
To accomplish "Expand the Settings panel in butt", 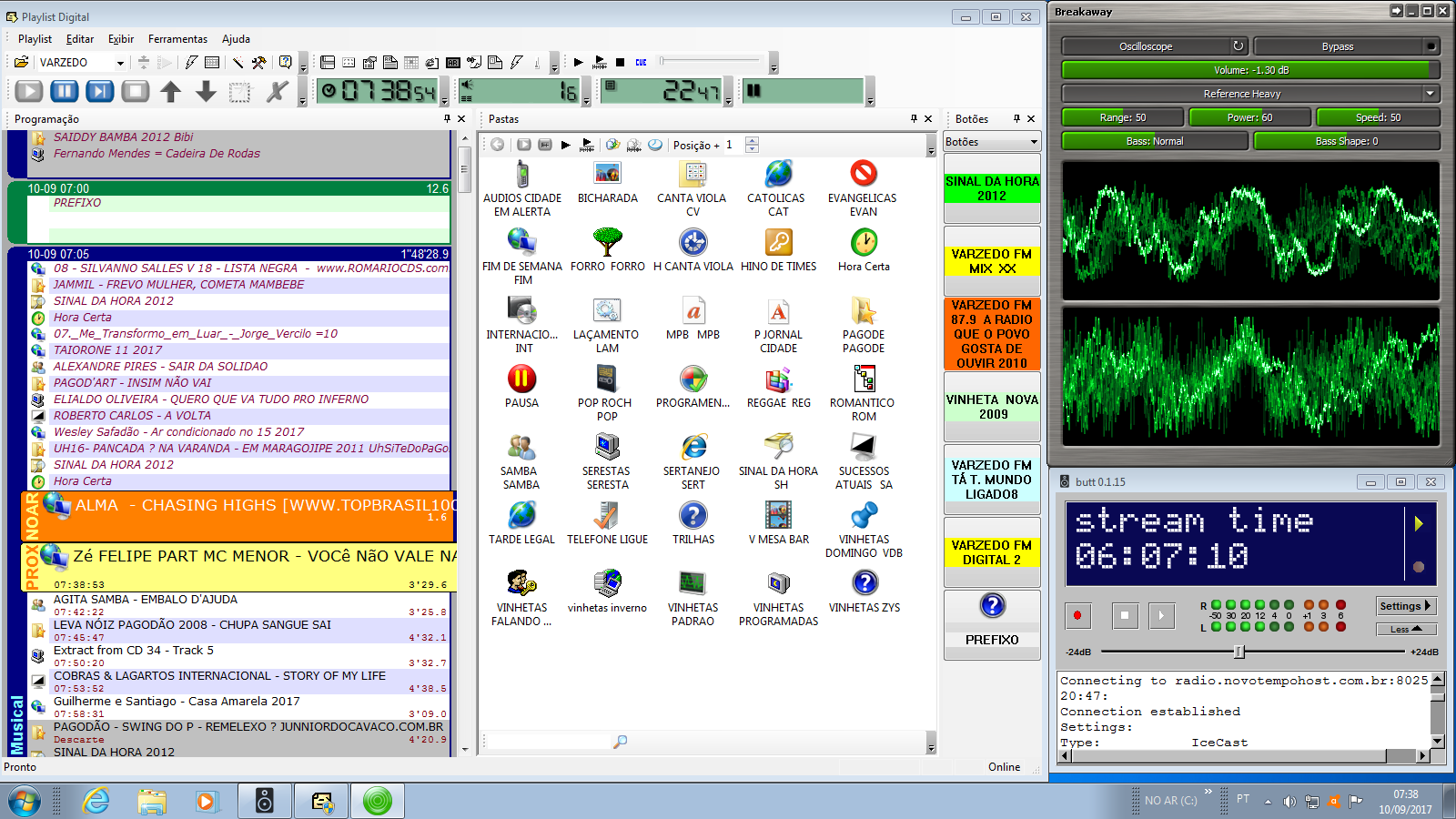I will coord(1405,606).
